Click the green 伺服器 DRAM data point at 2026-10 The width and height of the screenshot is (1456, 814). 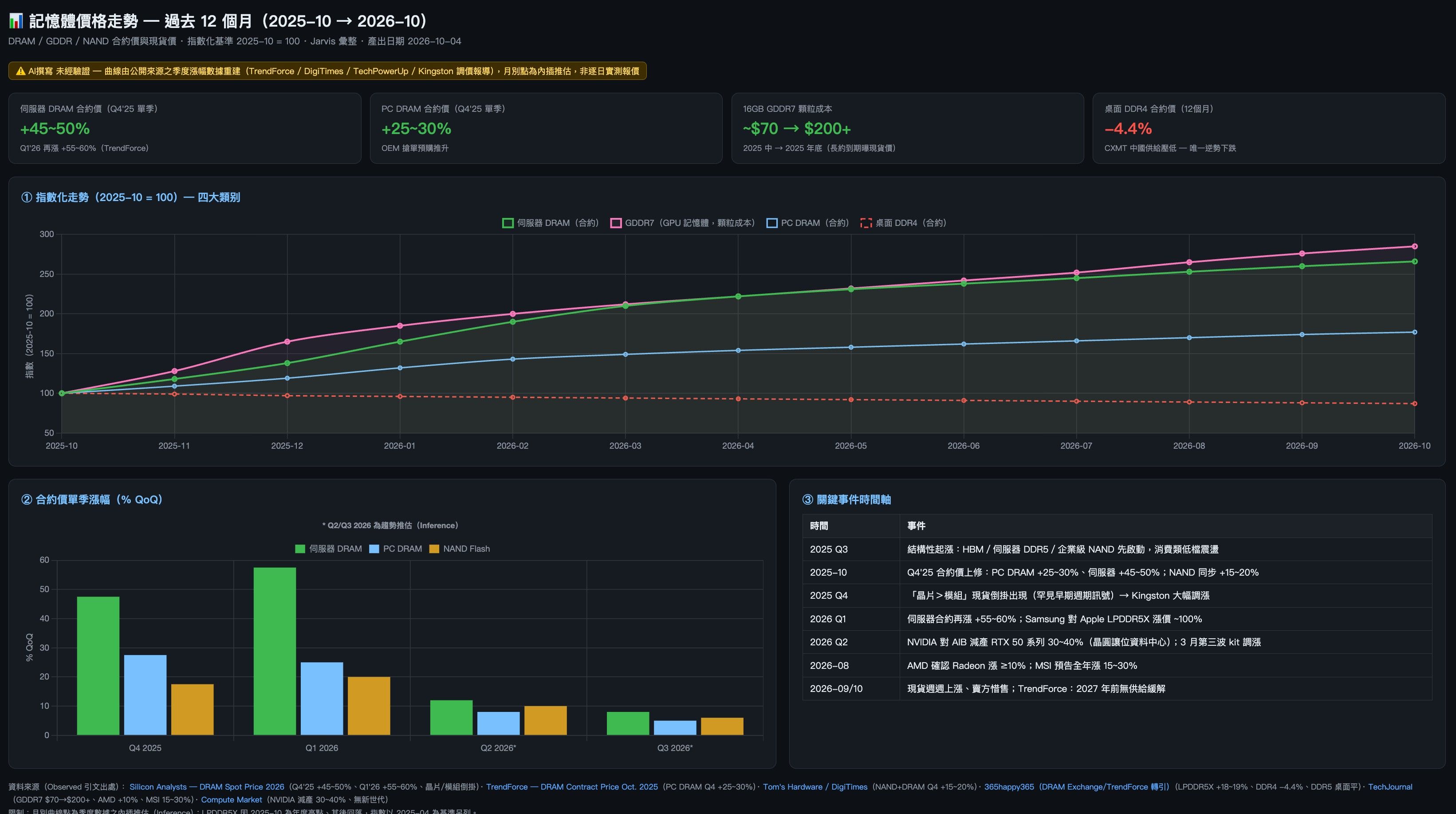1415,261
